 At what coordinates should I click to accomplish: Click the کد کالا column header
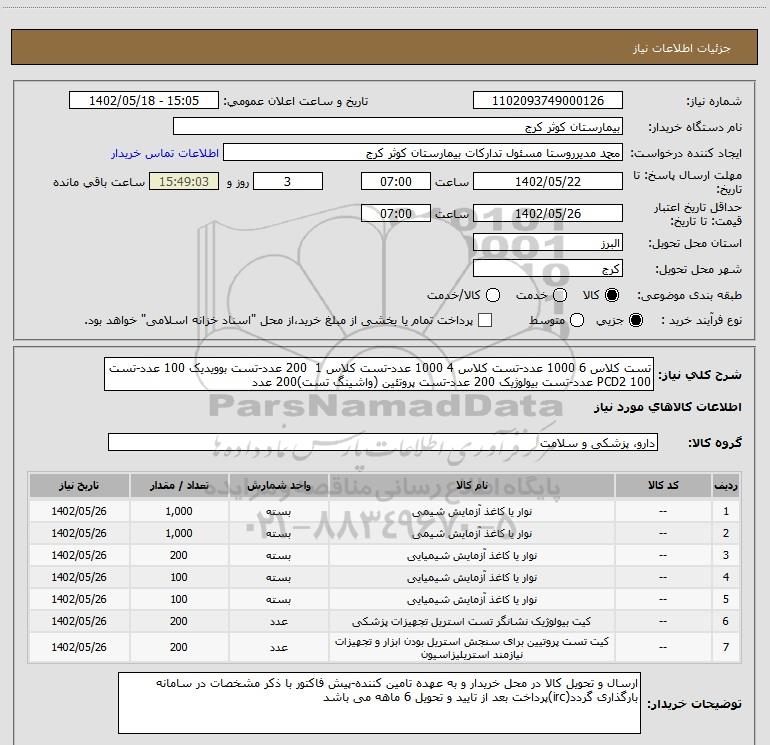[x=663, y=485]
